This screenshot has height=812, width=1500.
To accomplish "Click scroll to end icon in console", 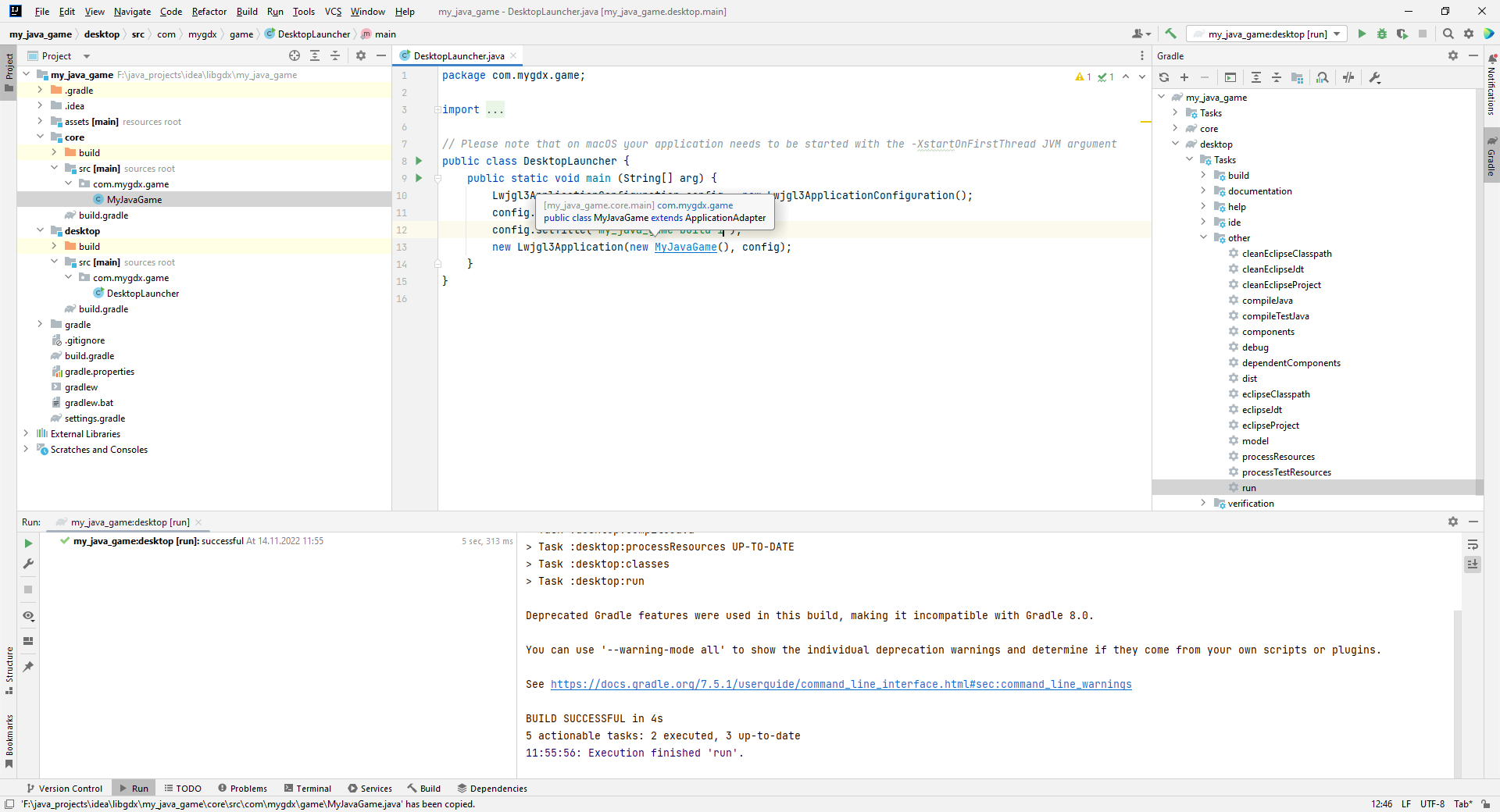I will click(x=1473, y=564).
